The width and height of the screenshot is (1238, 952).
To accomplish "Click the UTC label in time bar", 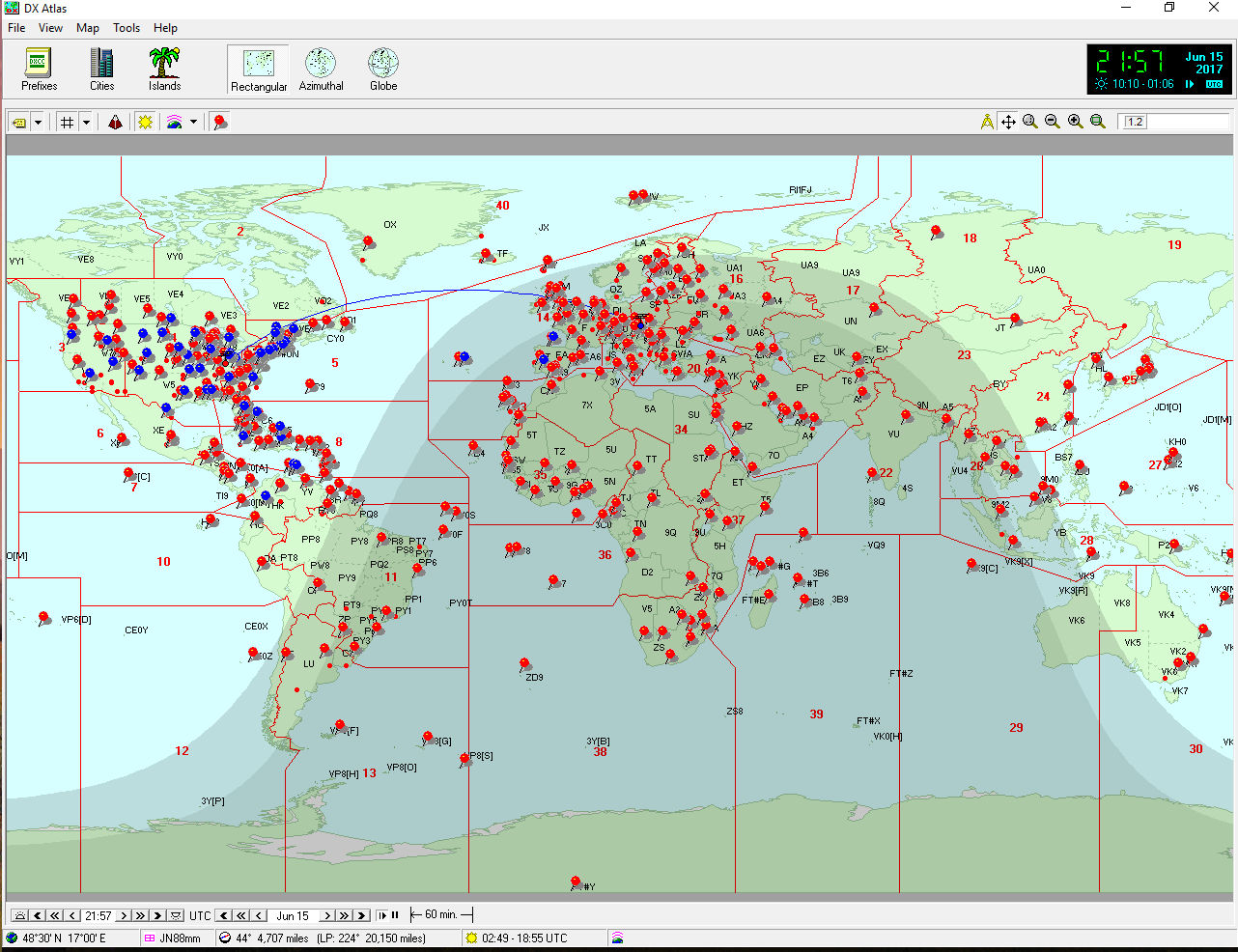I will (x=200, y=915).
